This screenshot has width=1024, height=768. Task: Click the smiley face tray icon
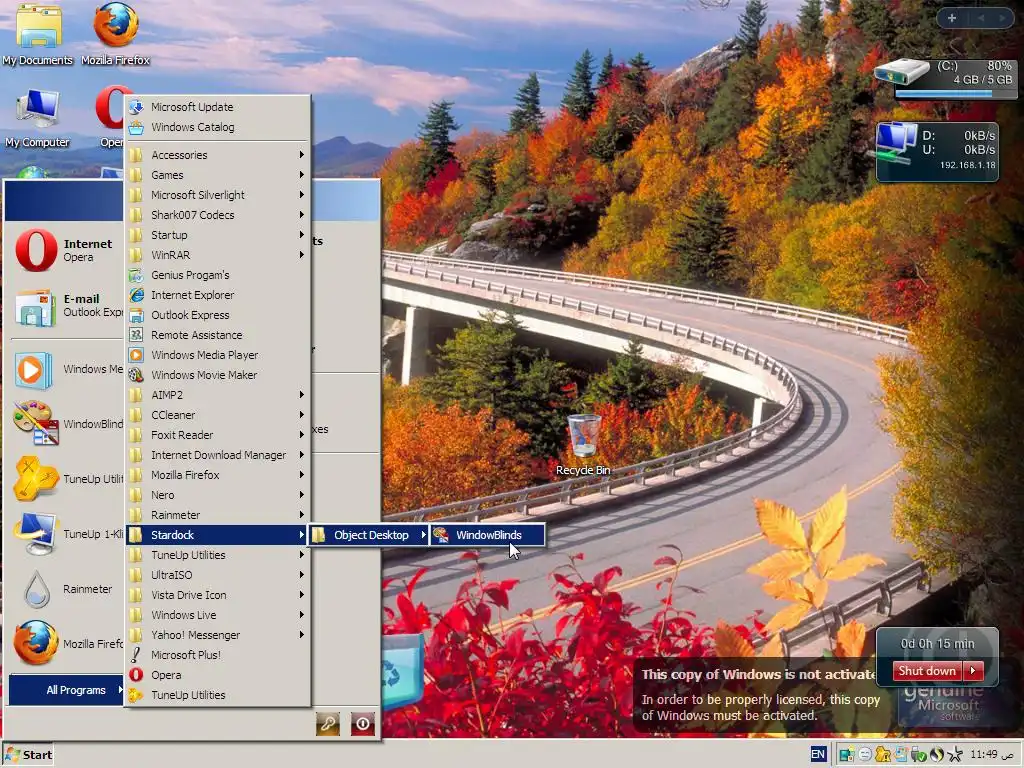(865, 755)
